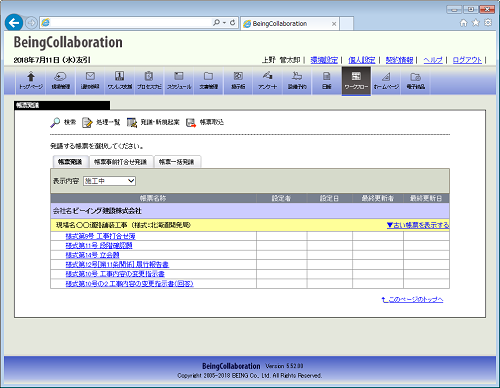
Task: Refresh the page with the reload icon
Action: (233, 22)
